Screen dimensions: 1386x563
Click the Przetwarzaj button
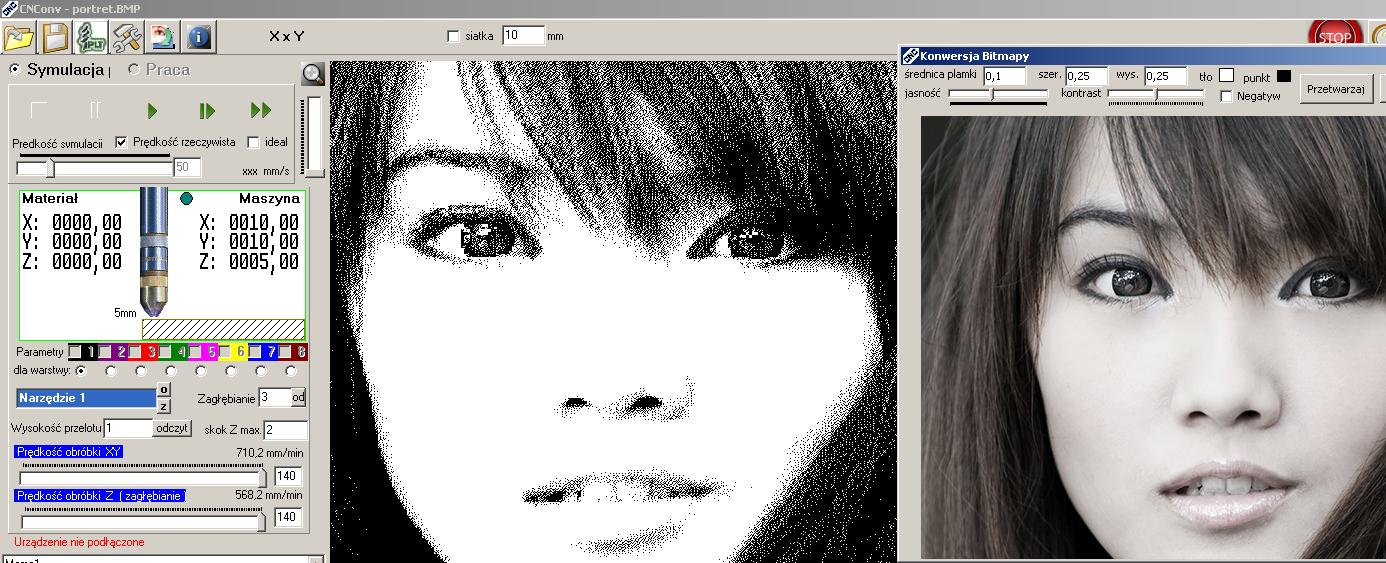pos(1336,89)
